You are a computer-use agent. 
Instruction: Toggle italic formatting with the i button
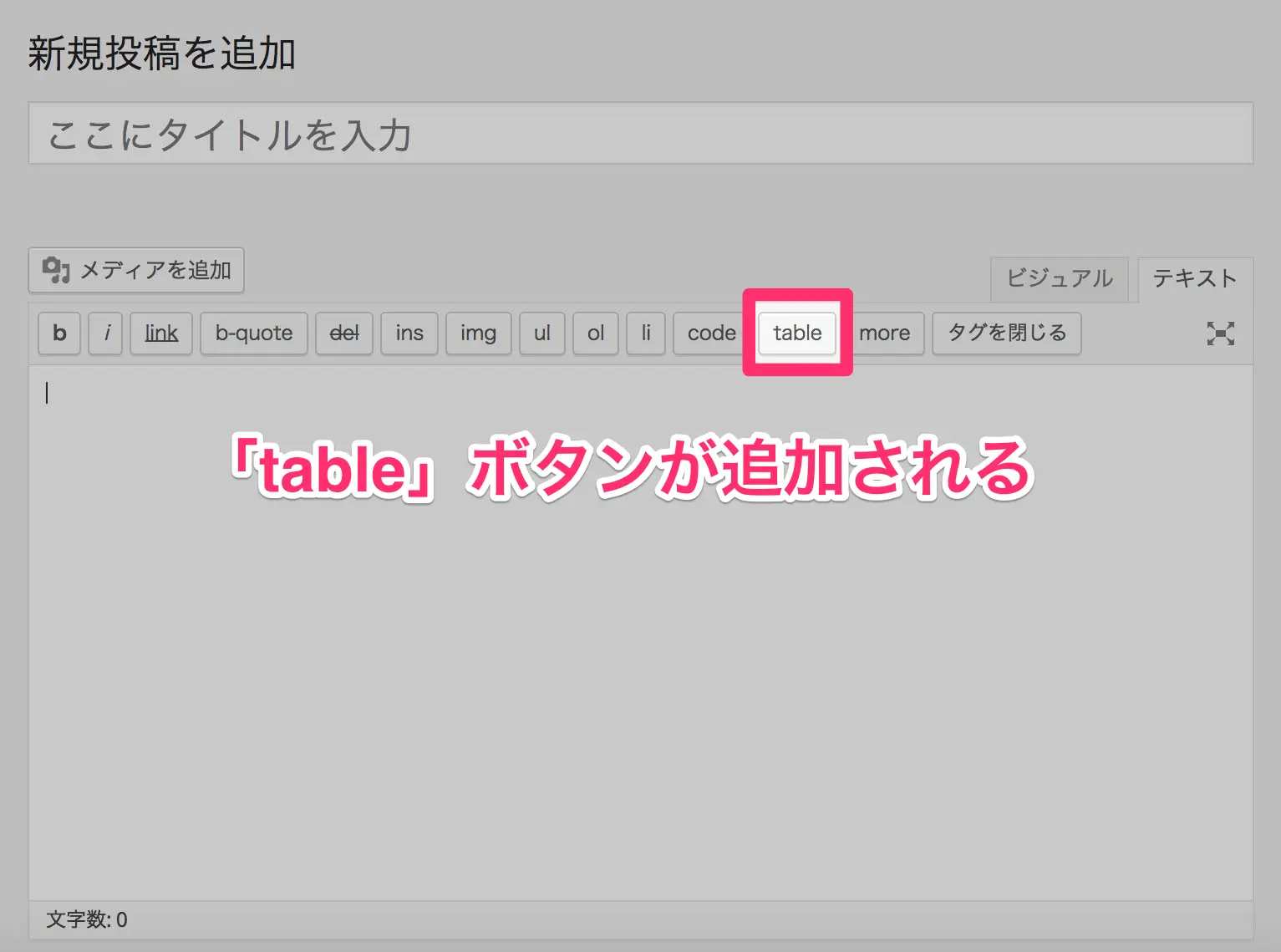tap(105, 333)
